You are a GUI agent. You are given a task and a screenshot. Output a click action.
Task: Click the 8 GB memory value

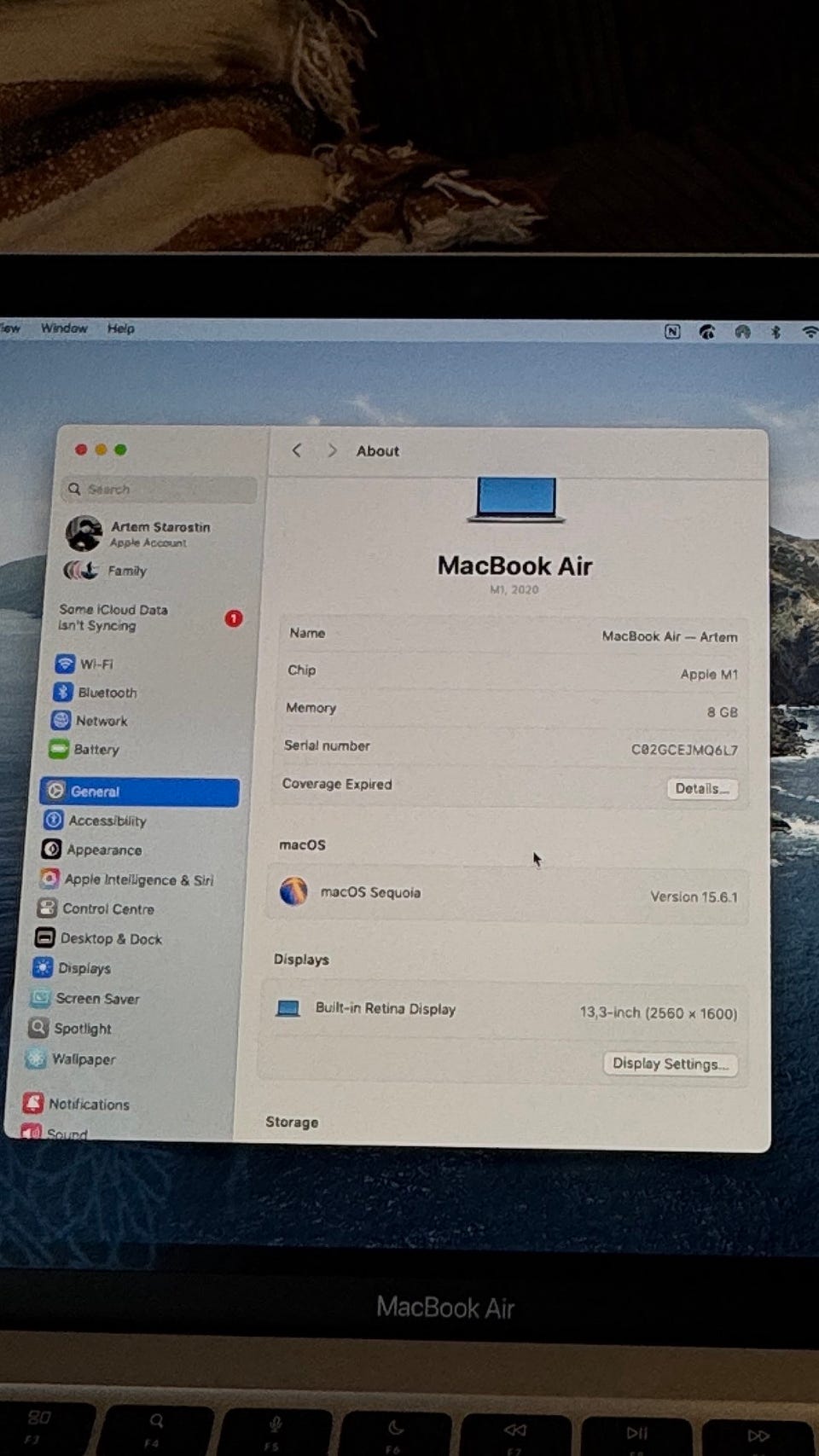pos(722,711)
